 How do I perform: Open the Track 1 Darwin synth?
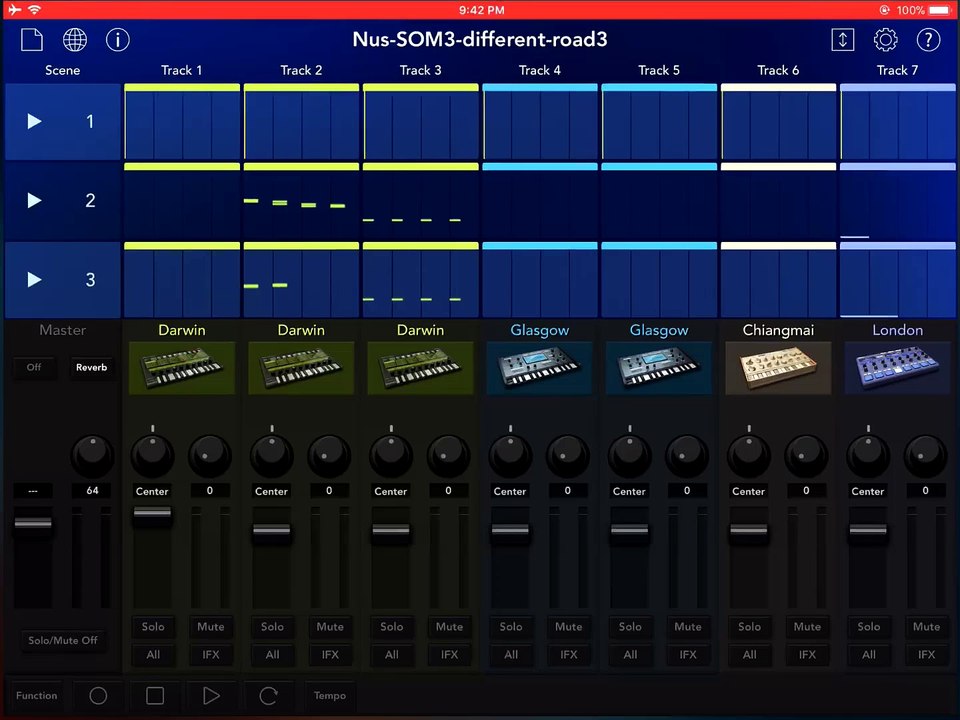click(182, 368)
